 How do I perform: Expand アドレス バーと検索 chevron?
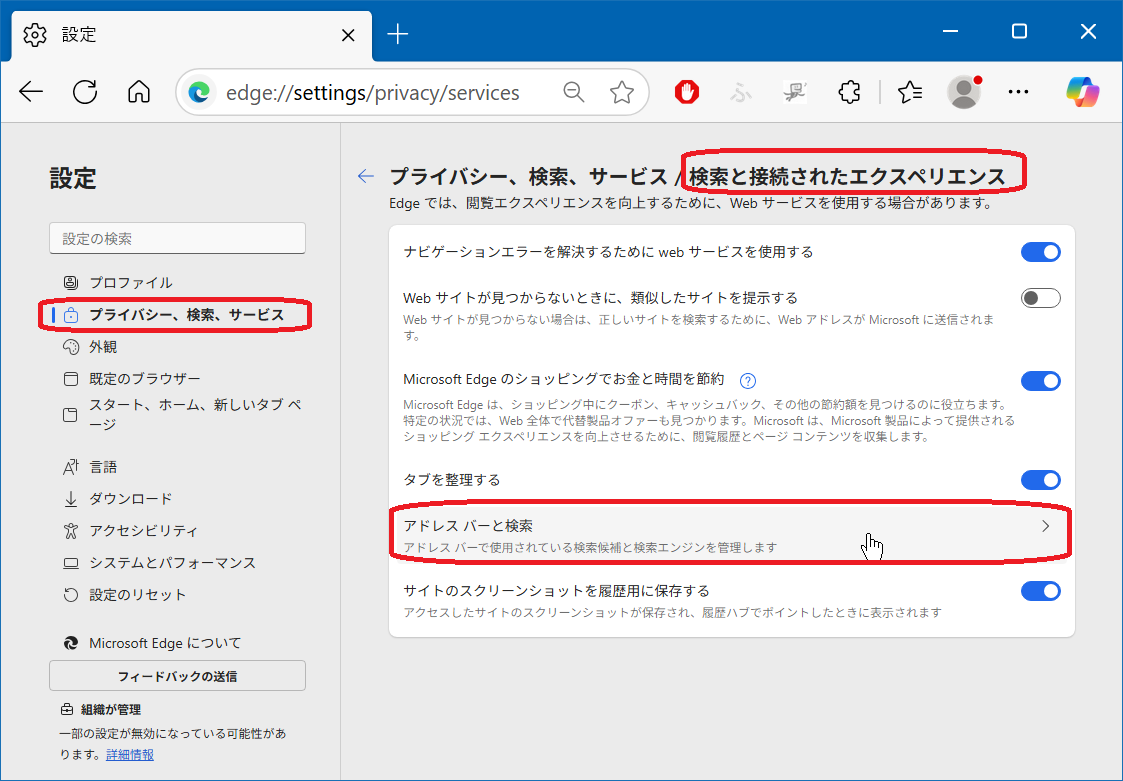point(1046,526)
